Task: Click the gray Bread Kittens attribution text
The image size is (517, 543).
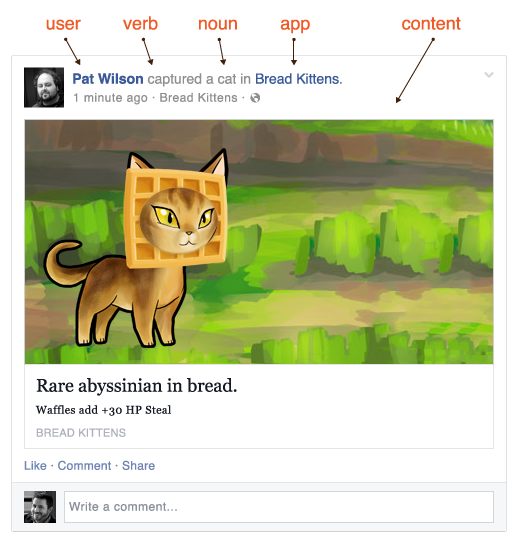Action: point(198,98)
